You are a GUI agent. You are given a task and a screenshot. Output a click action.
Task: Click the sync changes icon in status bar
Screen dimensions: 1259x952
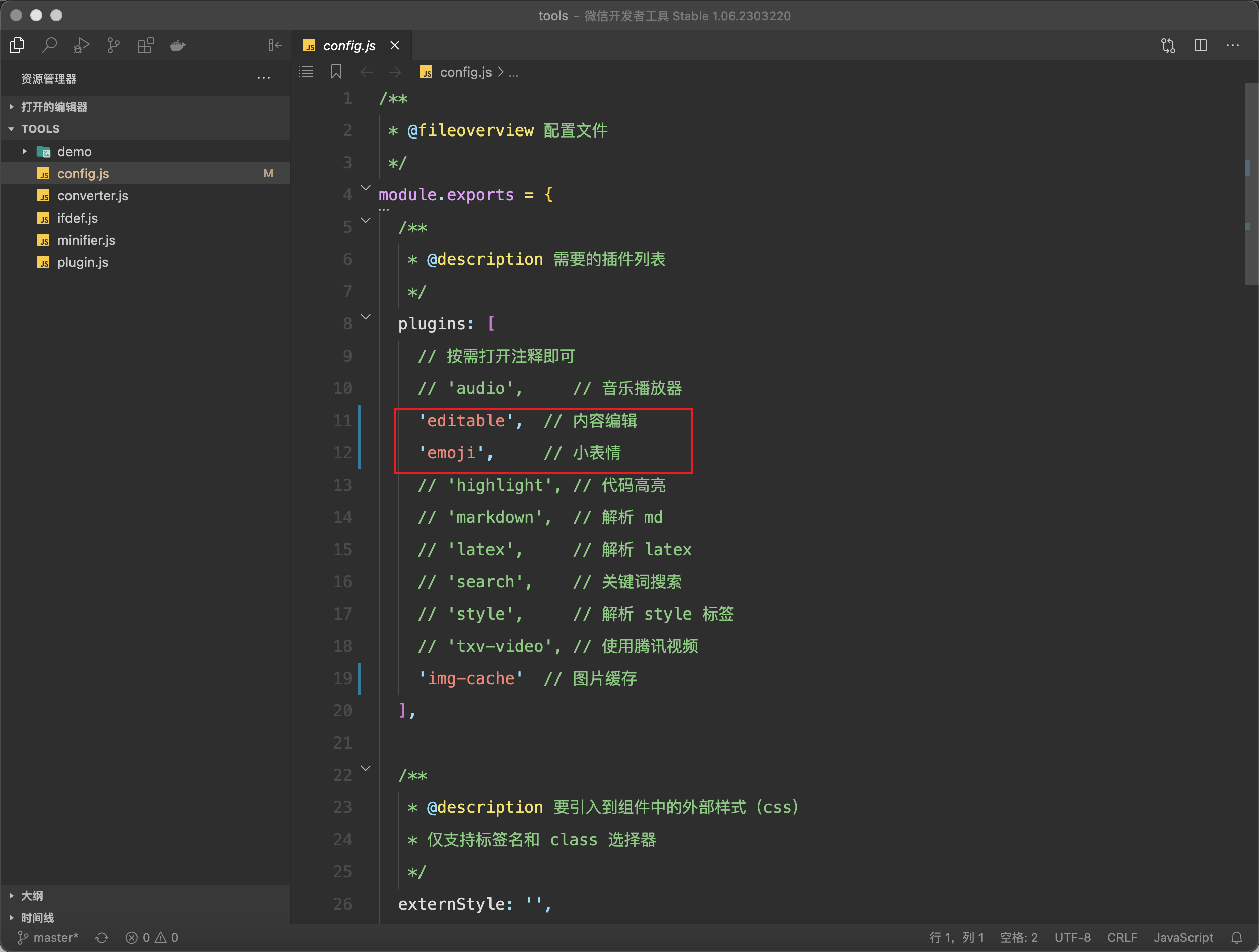tap(102, 938)
